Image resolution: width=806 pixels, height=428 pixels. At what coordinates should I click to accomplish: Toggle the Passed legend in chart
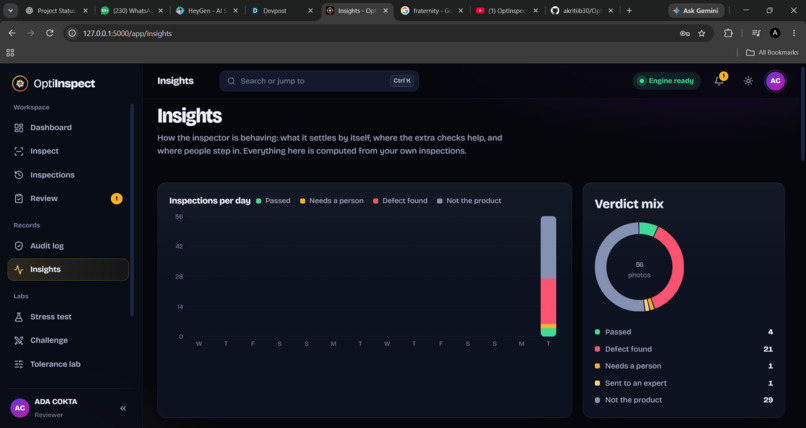pos(273,201)
